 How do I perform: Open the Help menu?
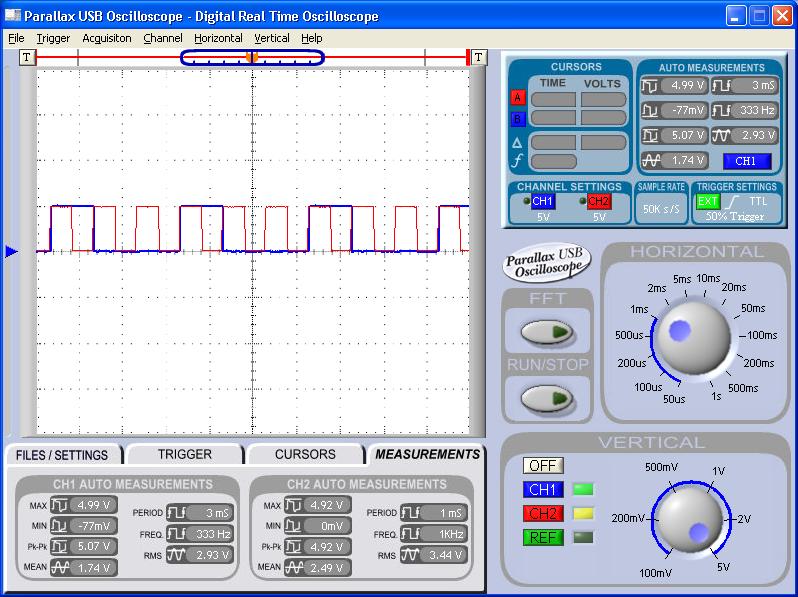coord(311,38)
